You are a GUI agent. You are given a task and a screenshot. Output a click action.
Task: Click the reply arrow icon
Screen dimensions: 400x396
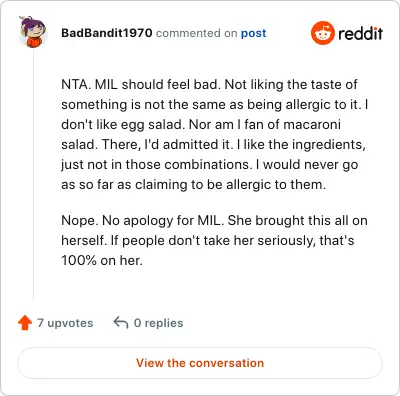tap(121, 323)
